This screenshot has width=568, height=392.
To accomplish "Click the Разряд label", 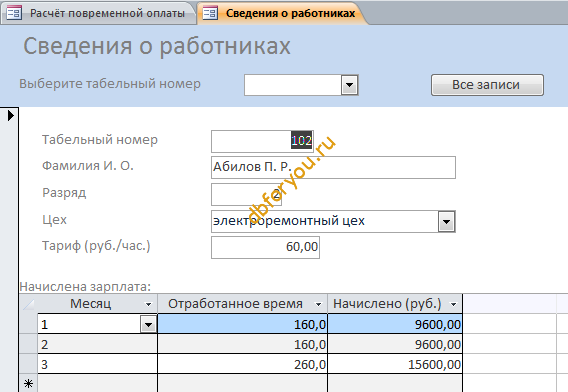I will click(64, 193).
